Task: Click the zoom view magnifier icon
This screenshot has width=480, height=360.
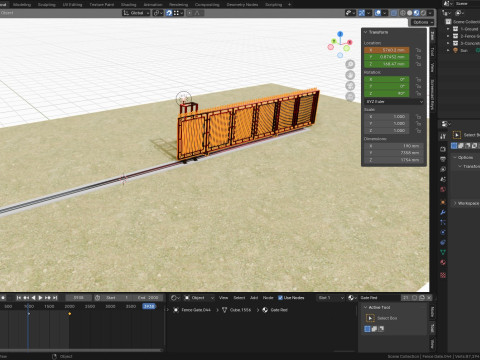Action: pos(350,64)
